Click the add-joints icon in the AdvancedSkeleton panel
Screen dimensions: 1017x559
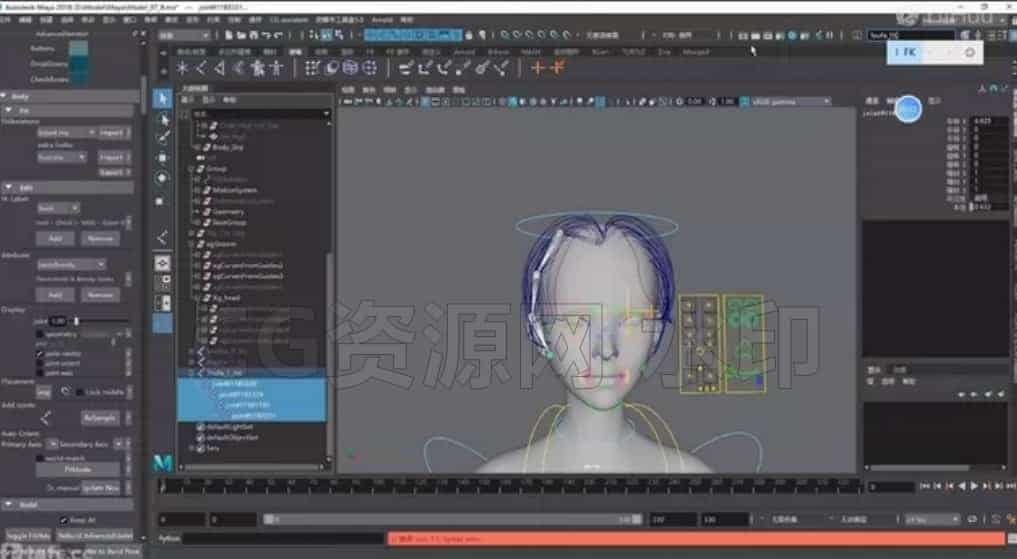45,418
